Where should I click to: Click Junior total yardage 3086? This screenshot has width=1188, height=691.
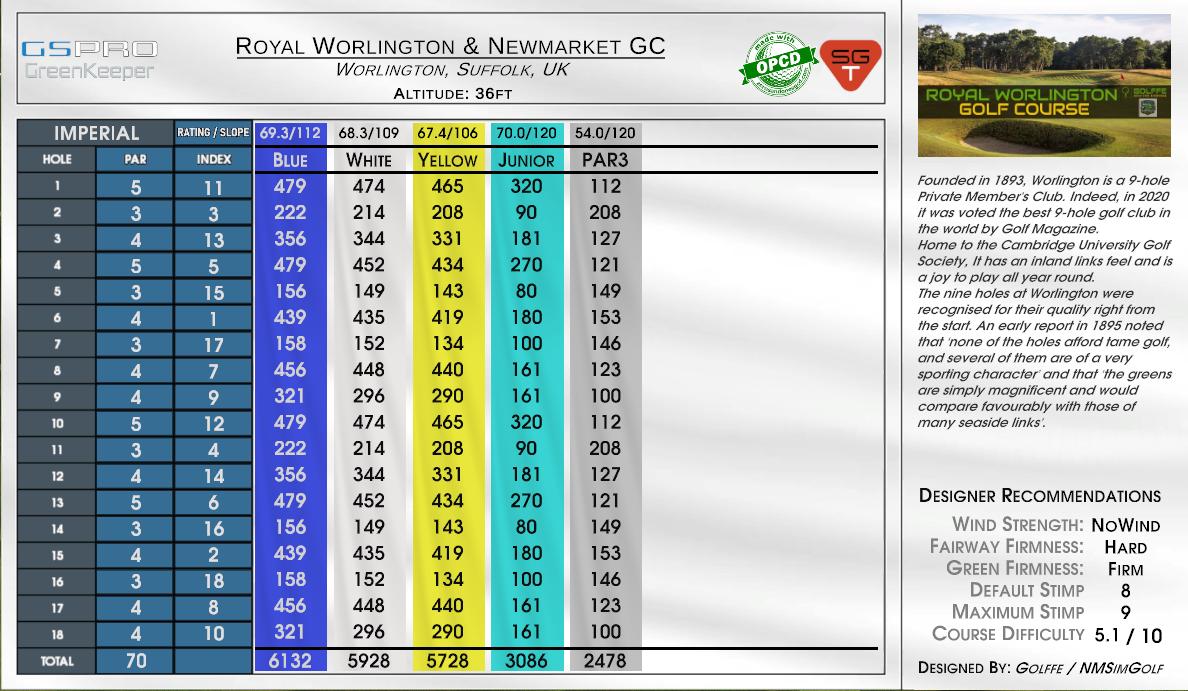click(x=526, y=661)
